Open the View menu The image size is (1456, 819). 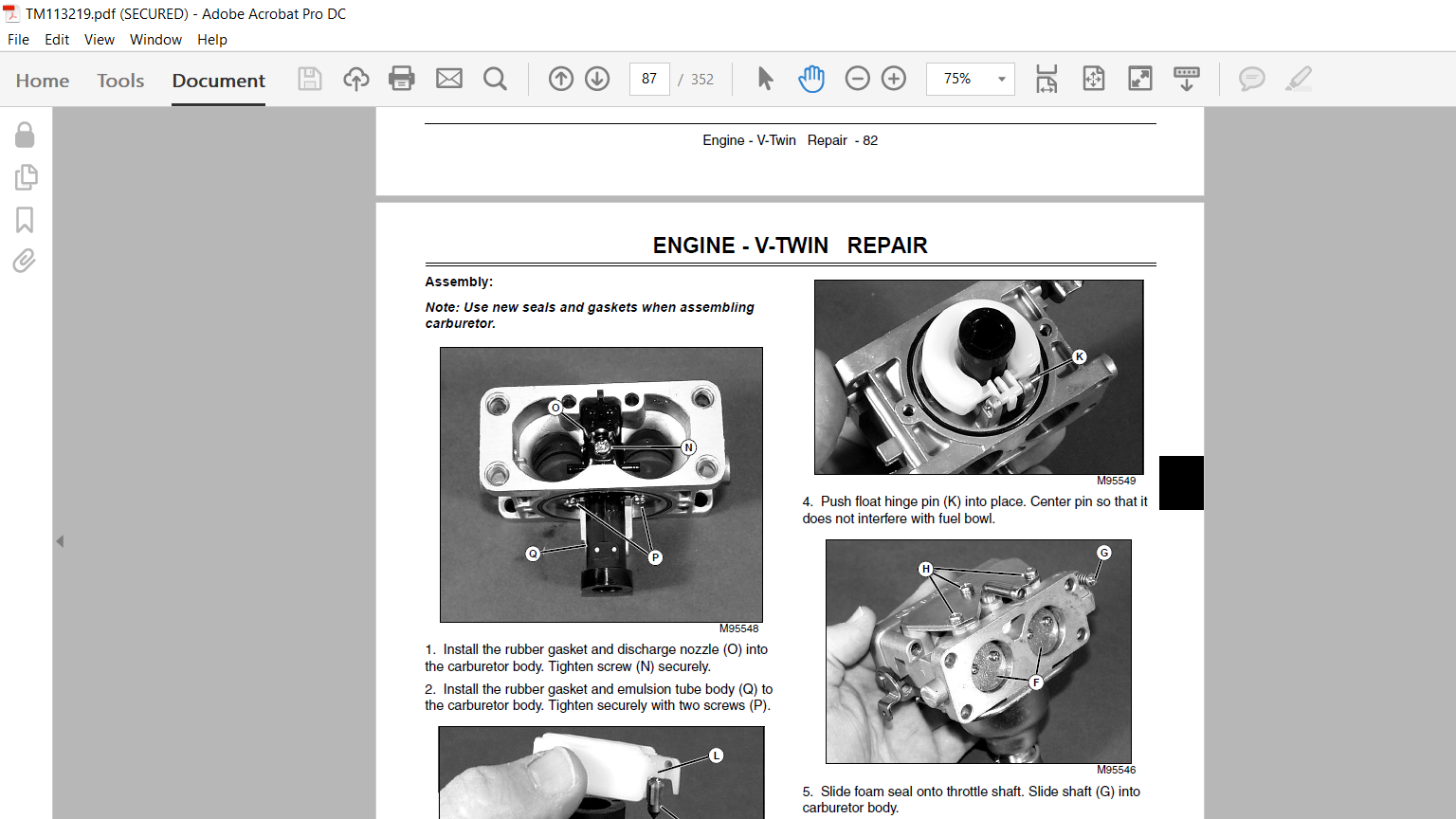click(x=100, y=40)
